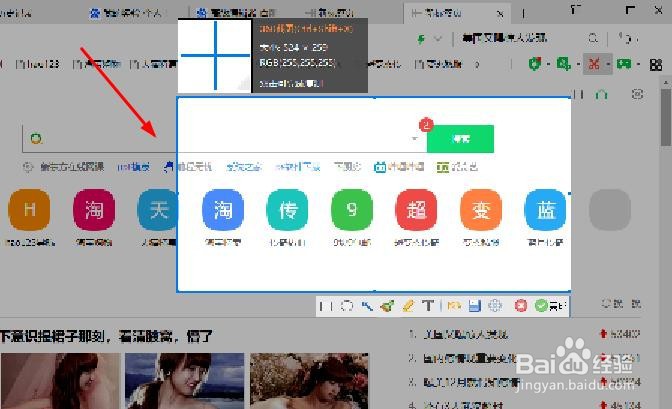Open dropdown next to gamepad icon
672x409 pixels.
tap(638, 65)
